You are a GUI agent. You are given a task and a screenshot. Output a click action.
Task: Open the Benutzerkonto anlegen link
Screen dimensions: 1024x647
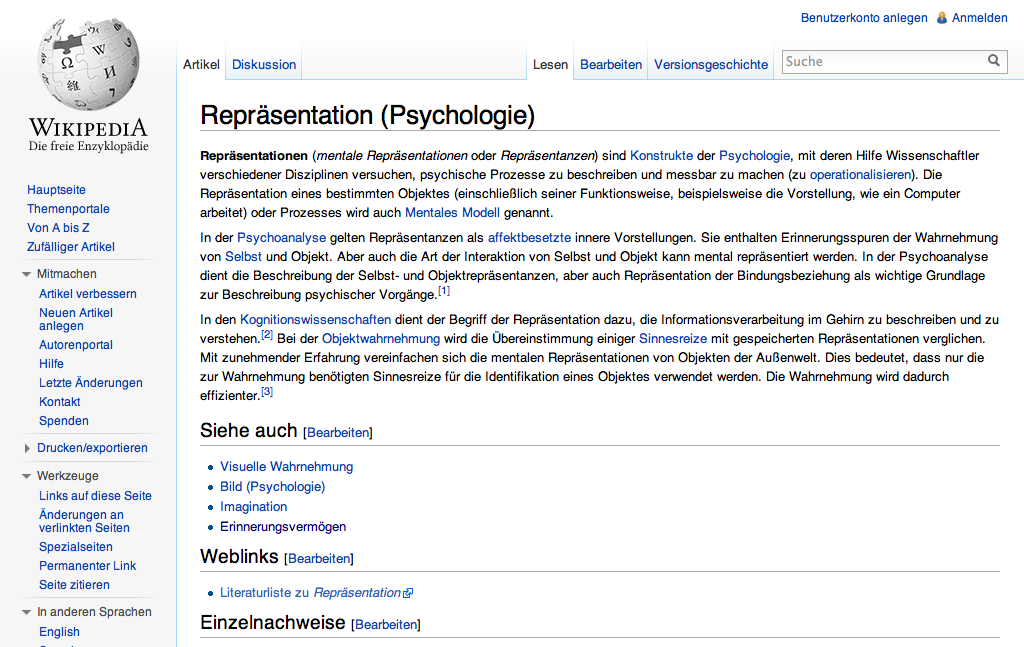point(864,18)
